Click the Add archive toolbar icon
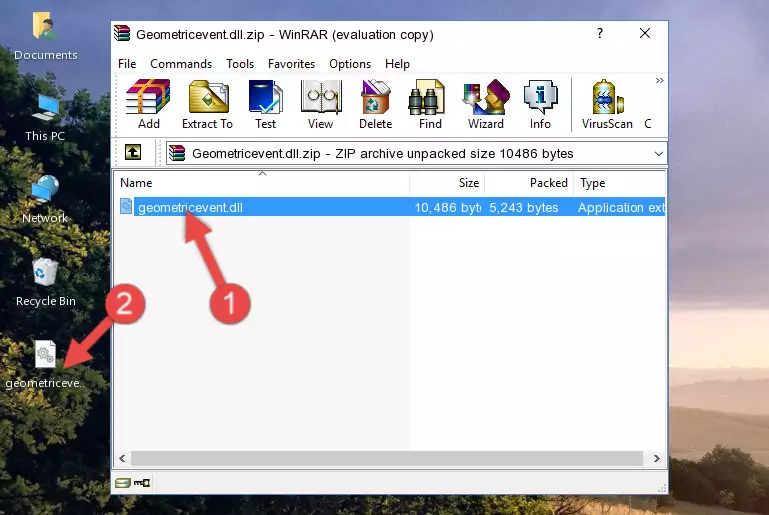Screen dimensions: 769x515 pyautogui.click(x=148, y=104)
